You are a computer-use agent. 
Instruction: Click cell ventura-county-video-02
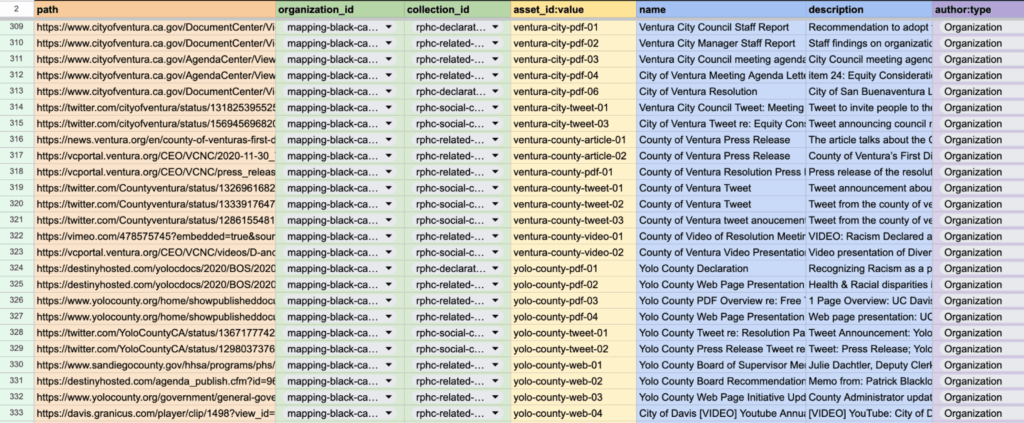[x=573, y=252]
